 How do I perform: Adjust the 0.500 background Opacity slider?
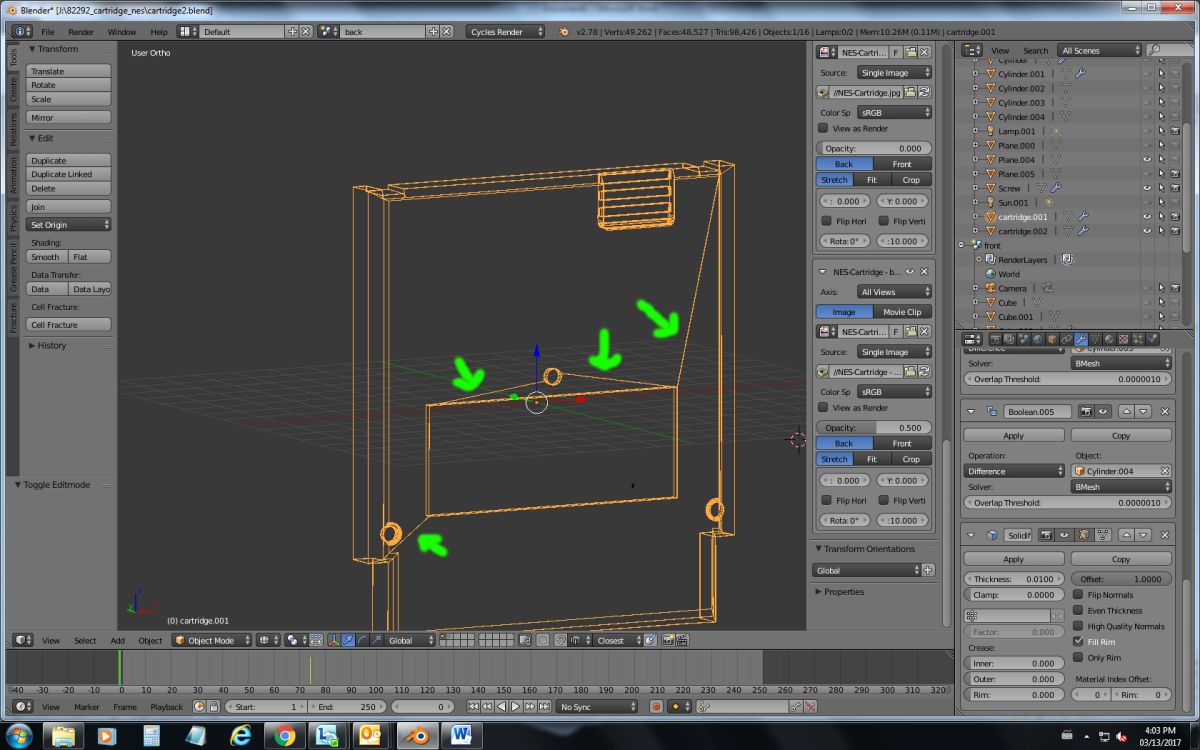point(874,427)
